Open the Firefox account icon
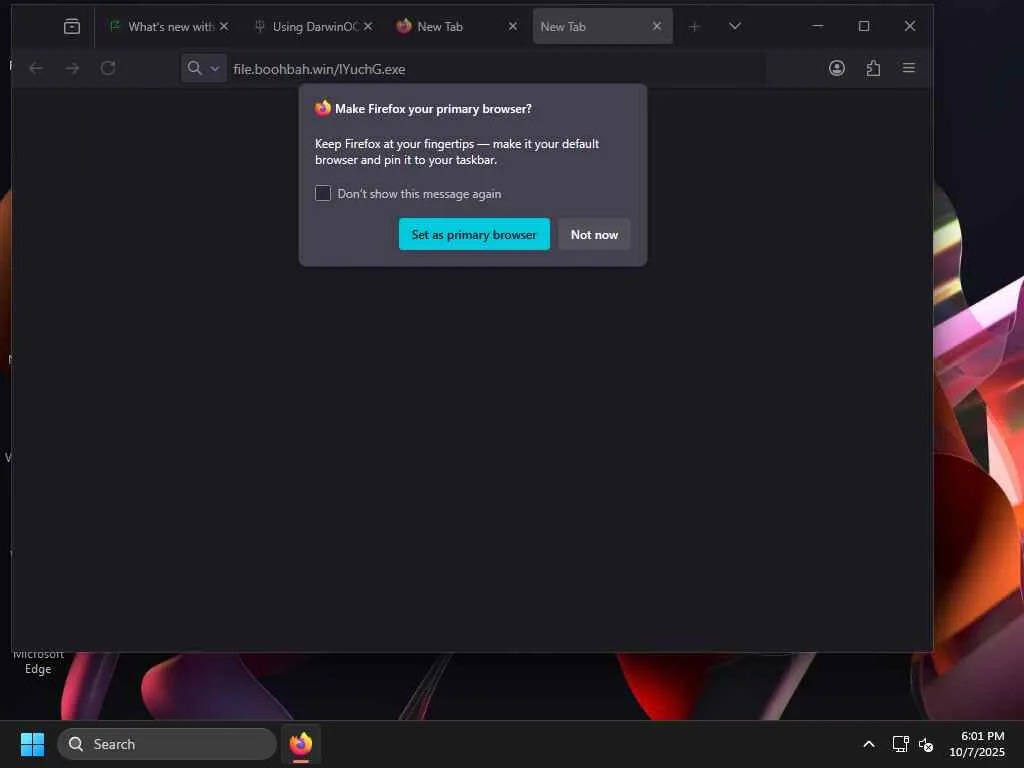The height and width of the screenshot is (768, 1024). 837,68
